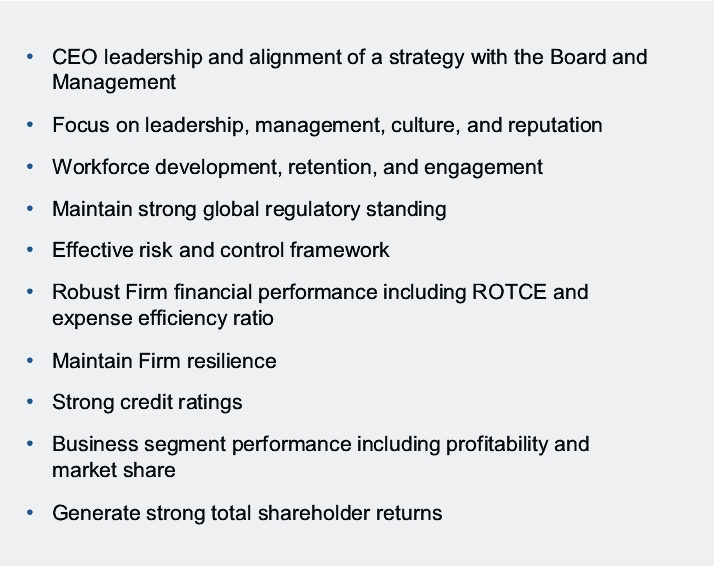Select the 'Workforce development, retention, and engagement' item
Viewport: 714px width, 568px height.
[297, 167]
